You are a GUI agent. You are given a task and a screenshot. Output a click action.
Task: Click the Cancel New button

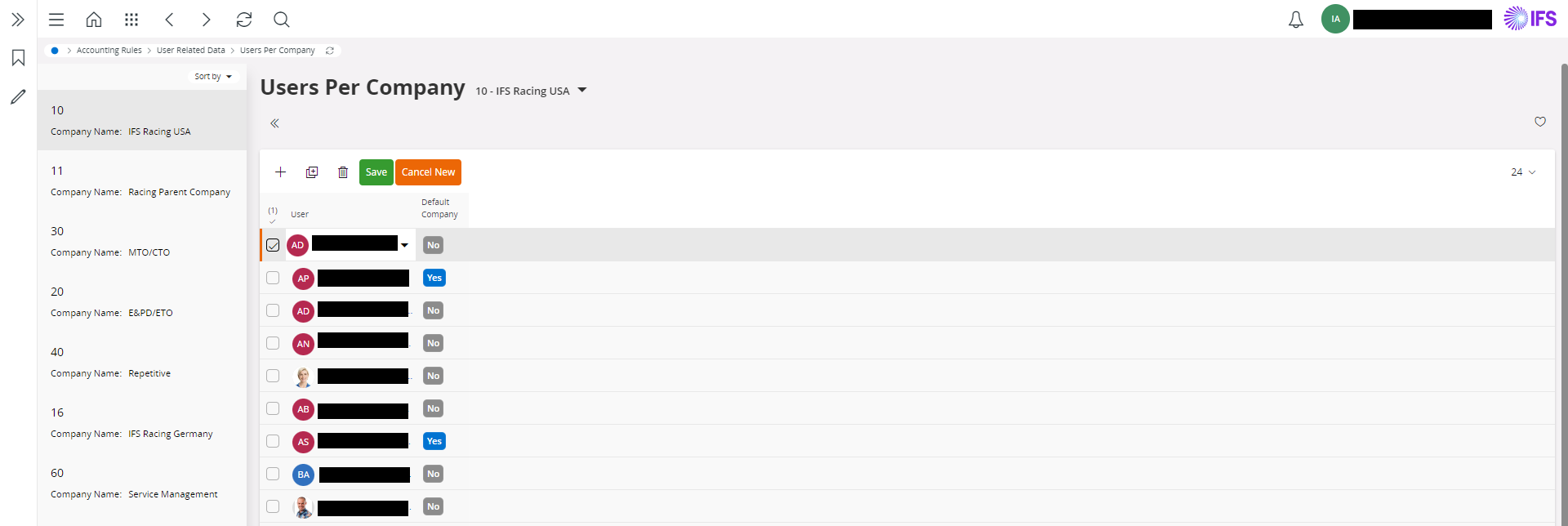(x=428, y=172)
